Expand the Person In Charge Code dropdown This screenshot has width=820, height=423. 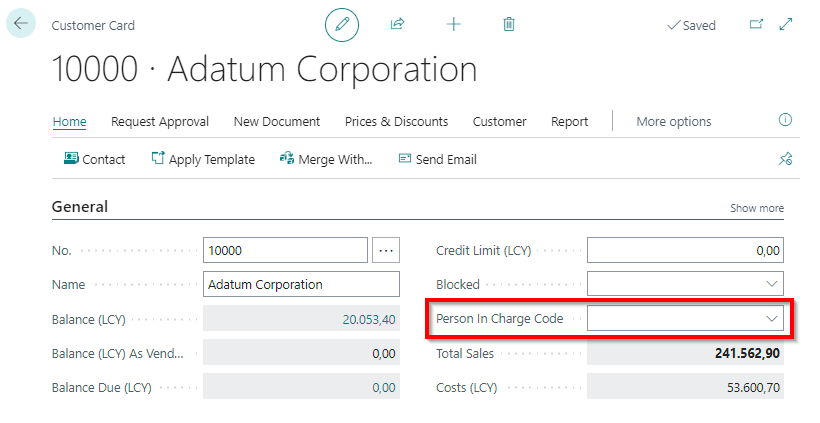point(772,319)
